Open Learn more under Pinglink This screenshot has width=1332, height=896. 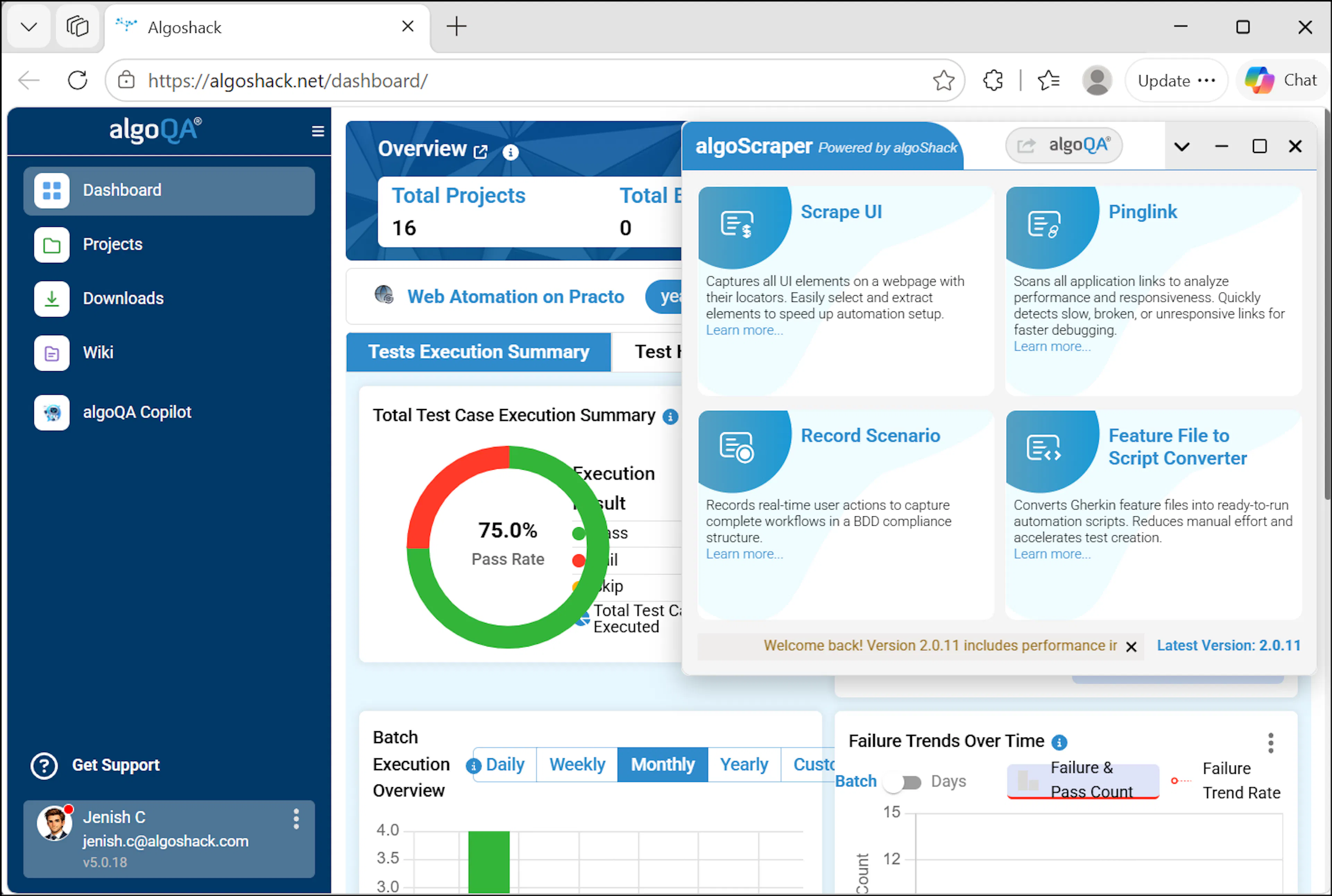[x=1052, y=346]
